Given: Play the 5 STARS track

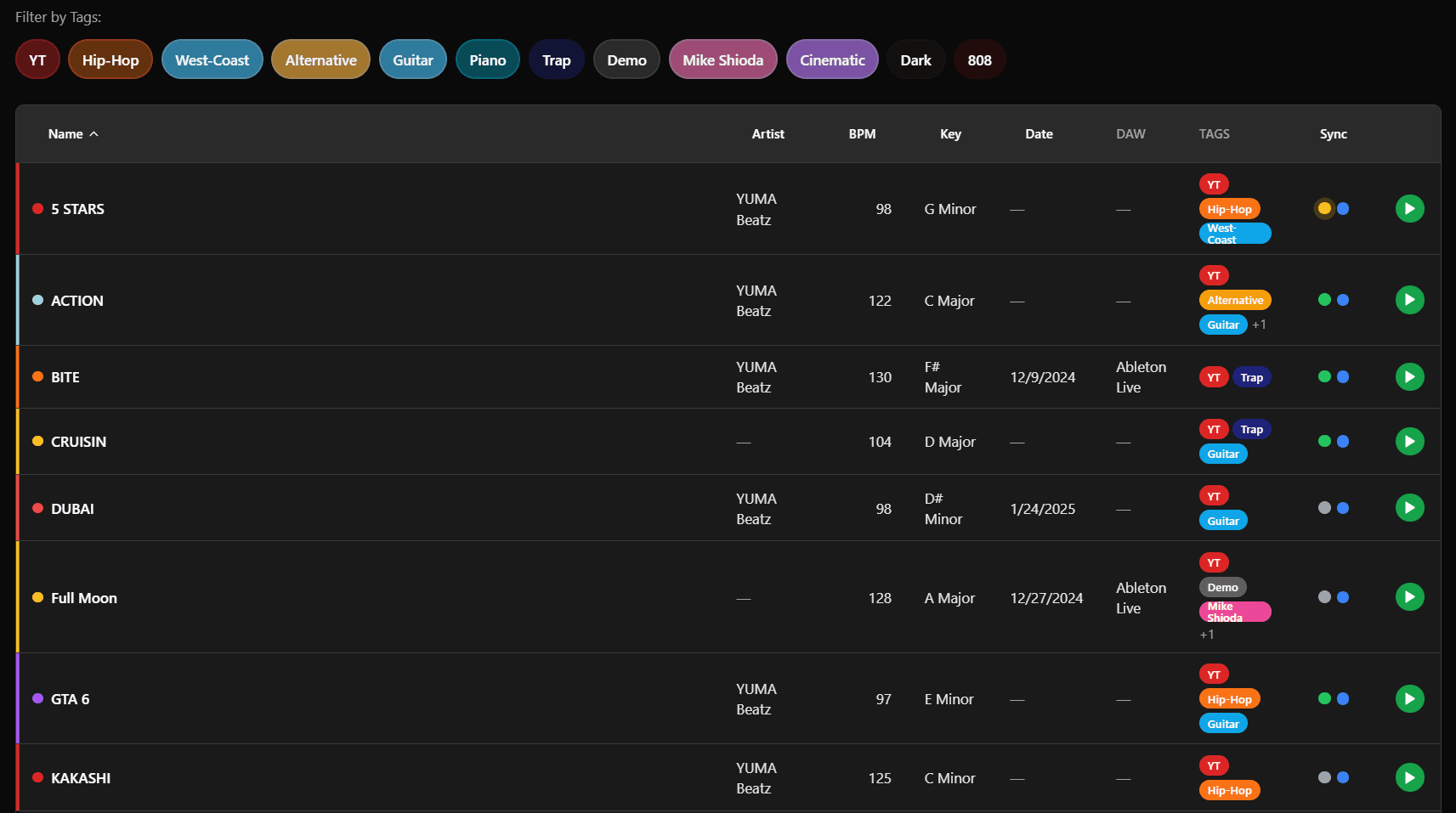Looking at the screenshot, I should [x=1409, y=208].
